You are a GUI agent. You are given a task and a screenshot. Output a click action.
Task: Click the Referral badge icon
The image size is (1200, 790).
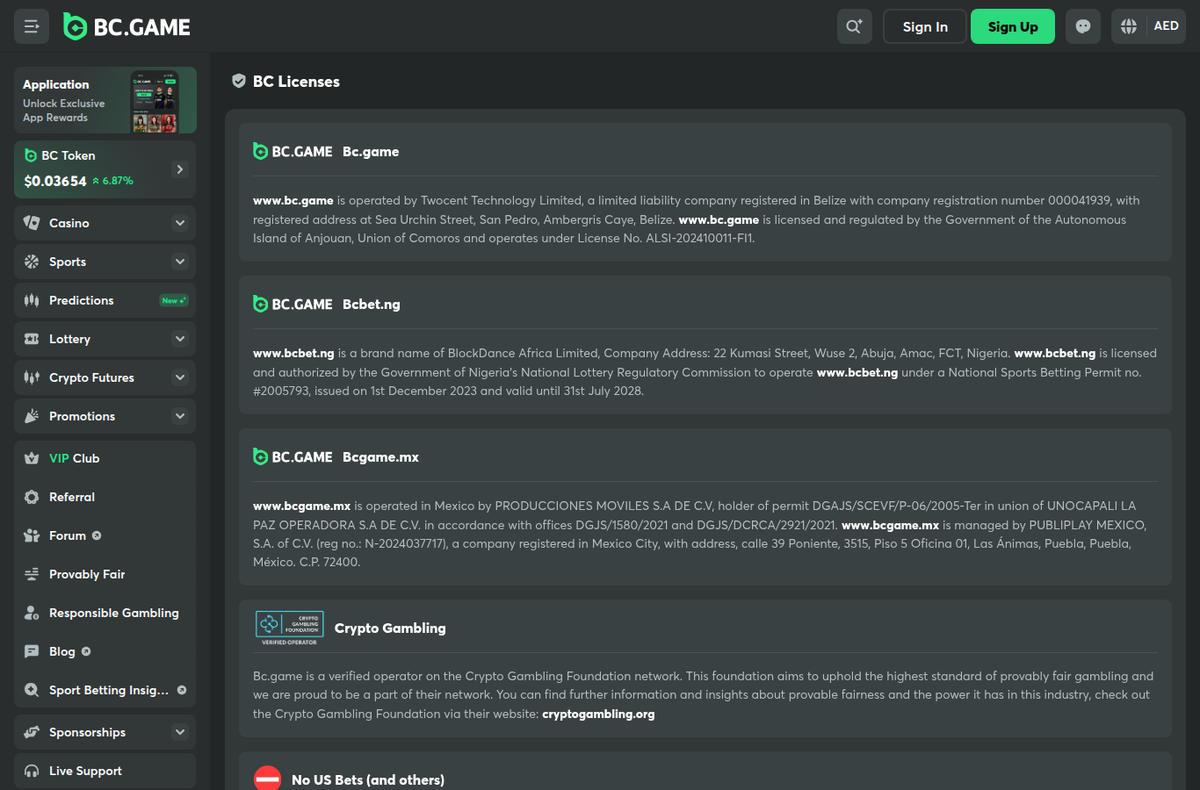(31, 497)
